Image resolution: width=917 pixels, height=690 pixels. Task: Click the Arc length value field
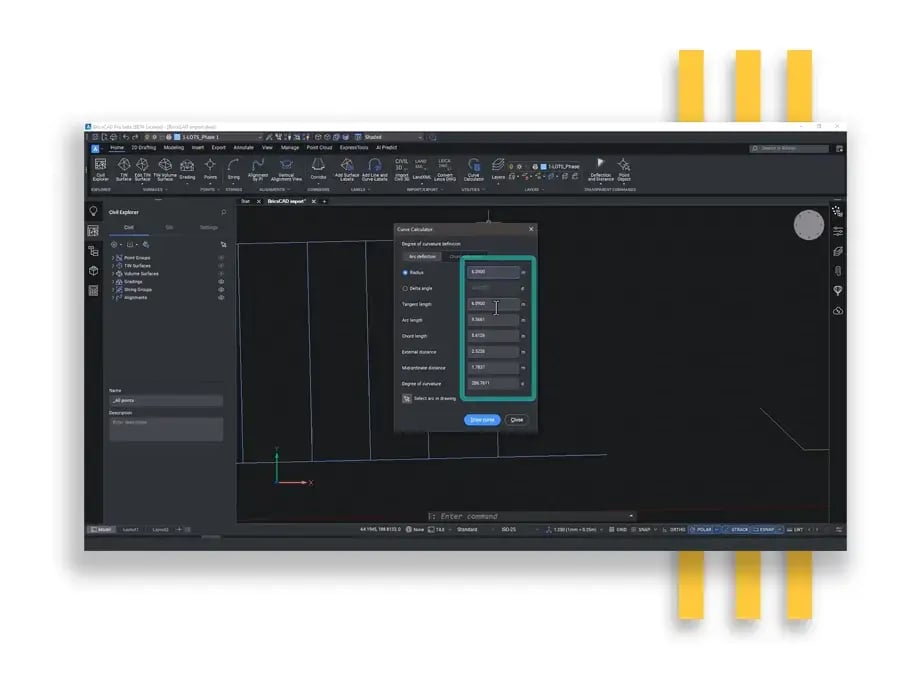point(494,320)
